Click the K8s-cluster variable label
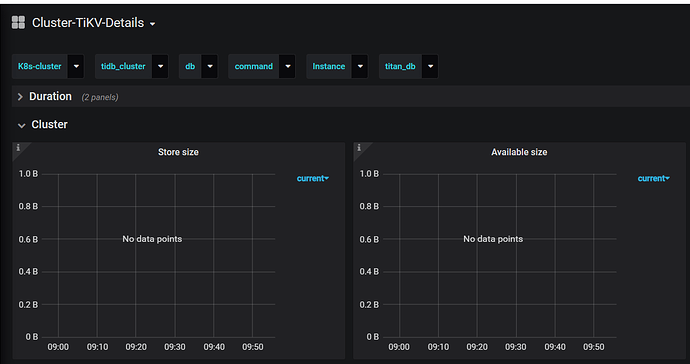 pos(40,66)
